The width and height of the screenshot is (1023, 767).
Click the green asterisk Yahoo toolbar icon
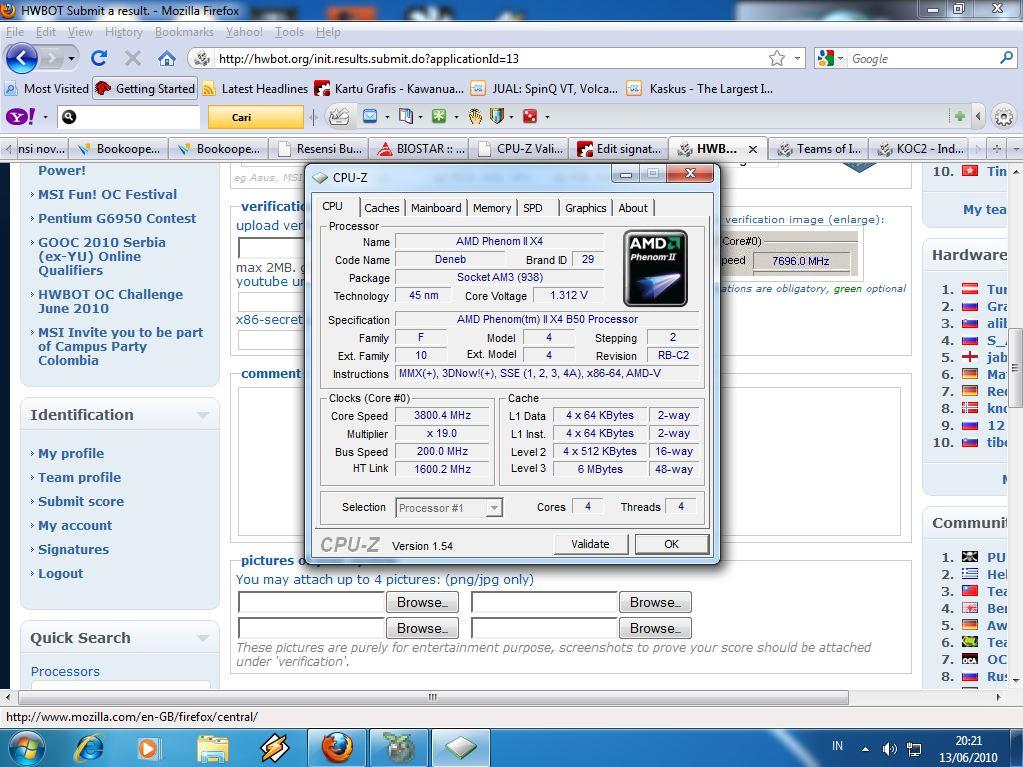point(439,117)
